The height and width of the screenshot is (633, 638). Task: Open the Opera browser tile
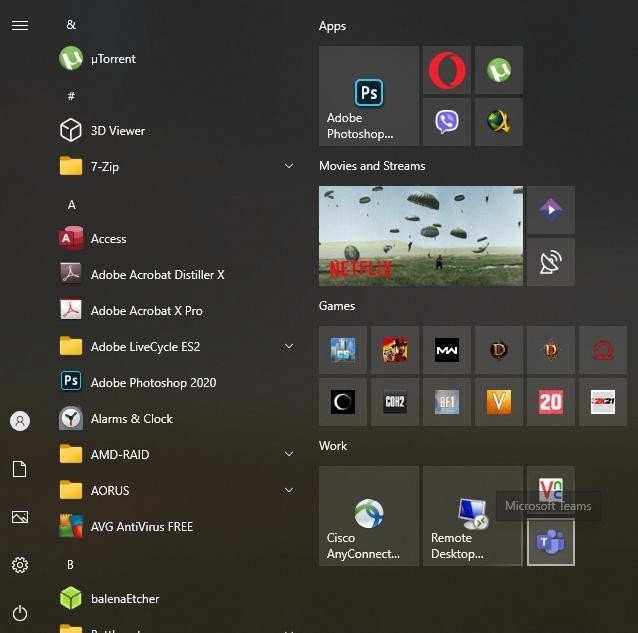point(447,70)
